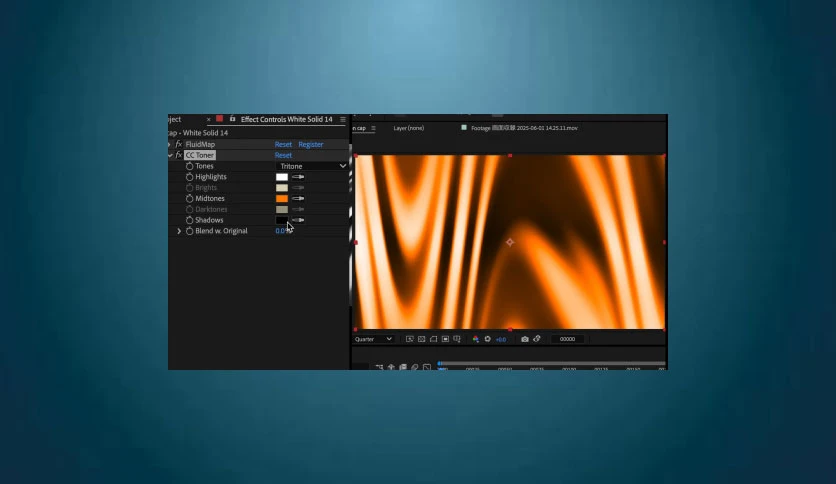Open the Darktones gray color swatch
This screenshot has height=484, width=836.
(282, 209)
